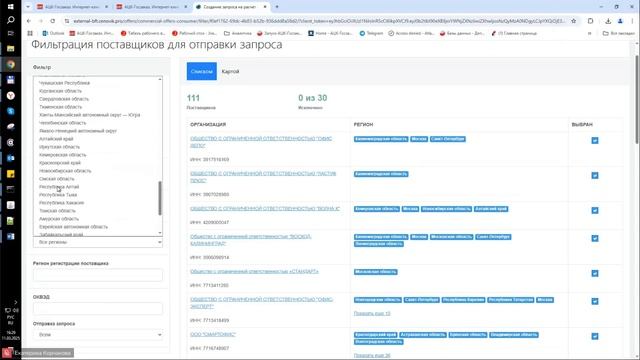Open Outlook from the taskbar
640x360 pixels.
[x=11, y=158]
